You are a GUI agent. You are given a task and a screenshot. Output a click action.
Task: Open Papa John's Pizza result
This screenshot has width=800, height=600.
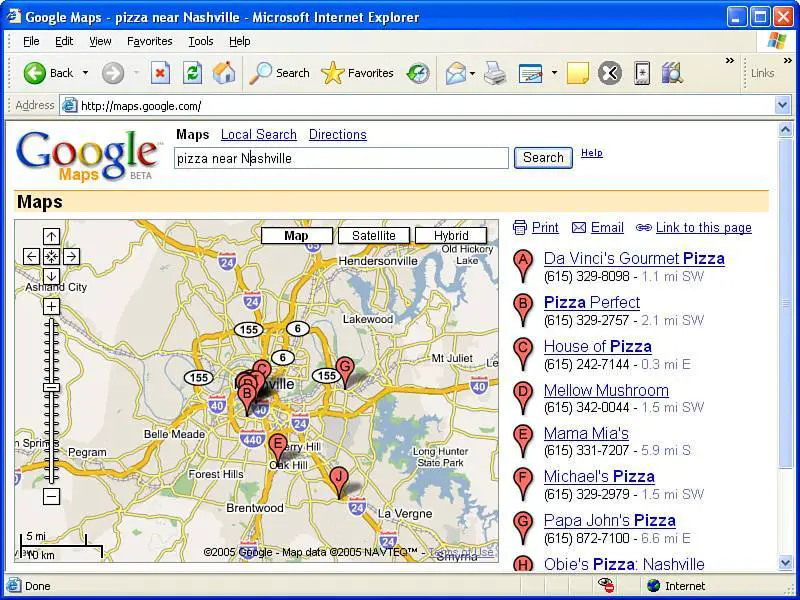tap(610, 520)
